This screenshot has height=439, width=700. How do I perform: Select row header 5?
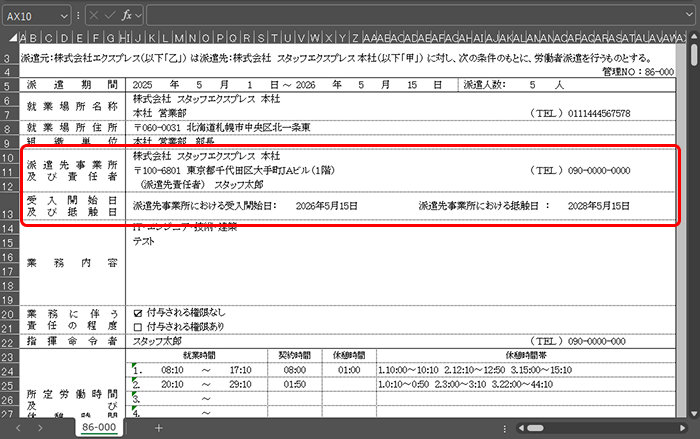click(x=7, y=85)
